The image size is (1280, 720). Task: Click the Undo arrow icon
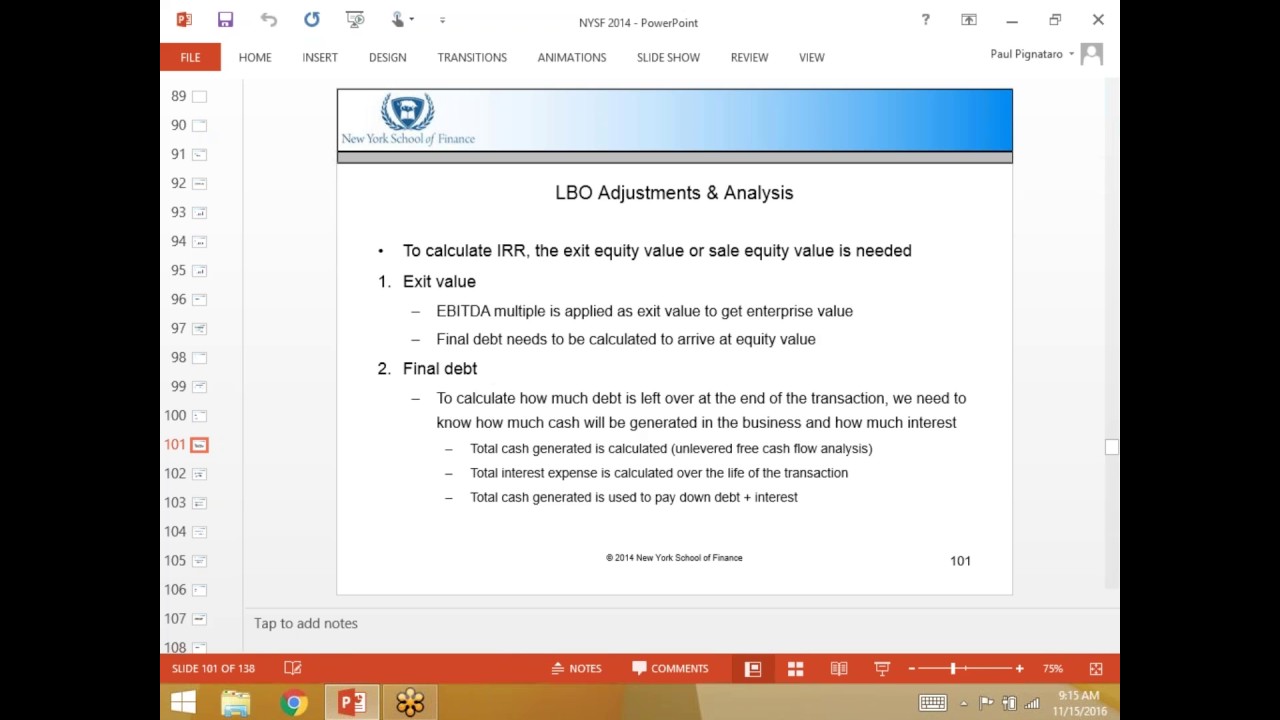click(268, 20)
